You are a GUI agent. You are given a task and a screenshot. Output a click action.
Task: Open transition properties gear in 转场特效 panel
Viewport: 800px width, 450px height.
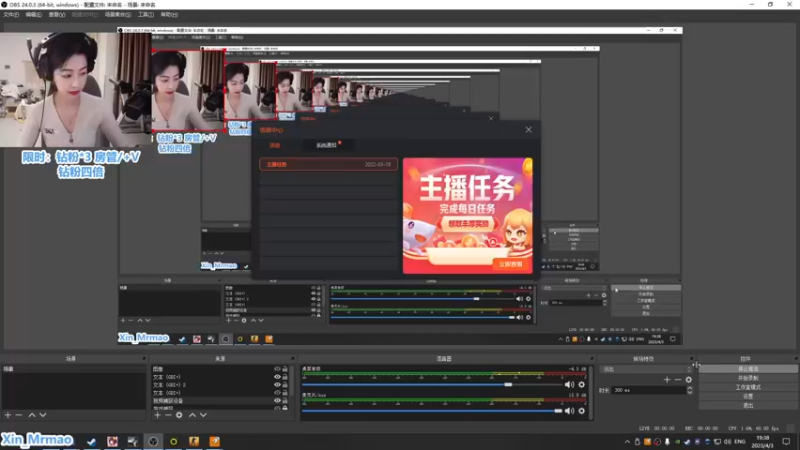(689, 380)
